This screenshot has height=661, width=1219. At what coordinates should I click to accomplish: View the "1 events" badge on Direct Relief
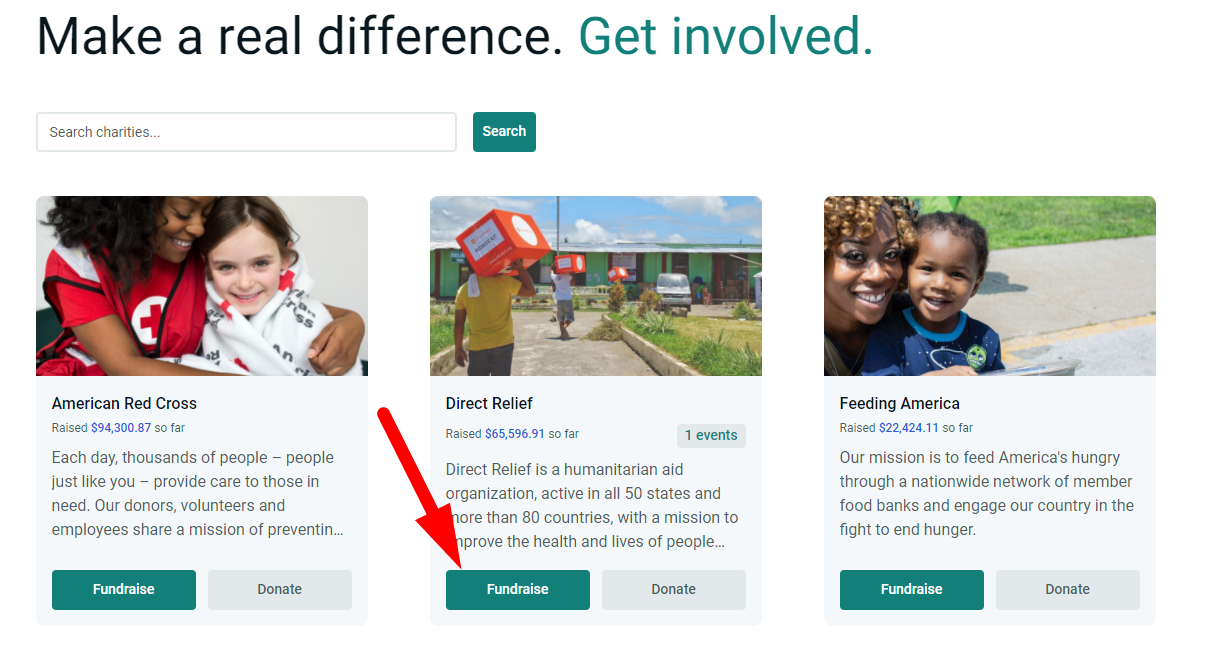711,436
